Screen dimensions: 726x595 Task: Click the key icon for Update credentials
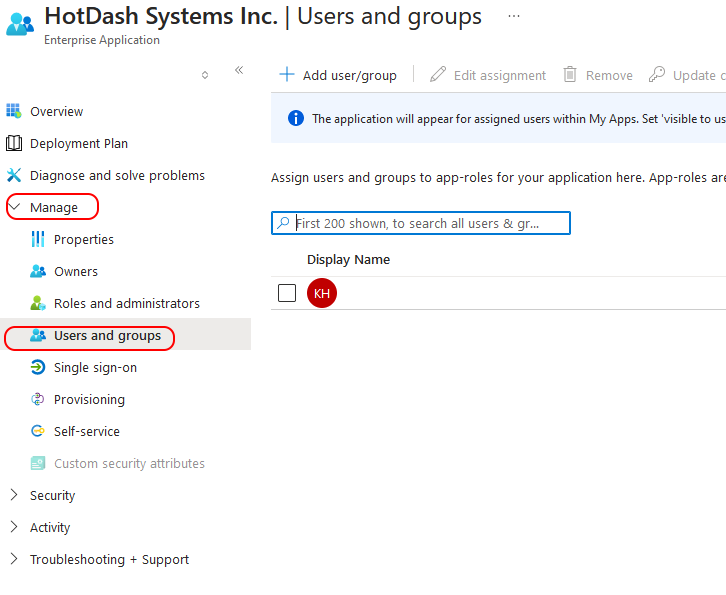[657, 74]
